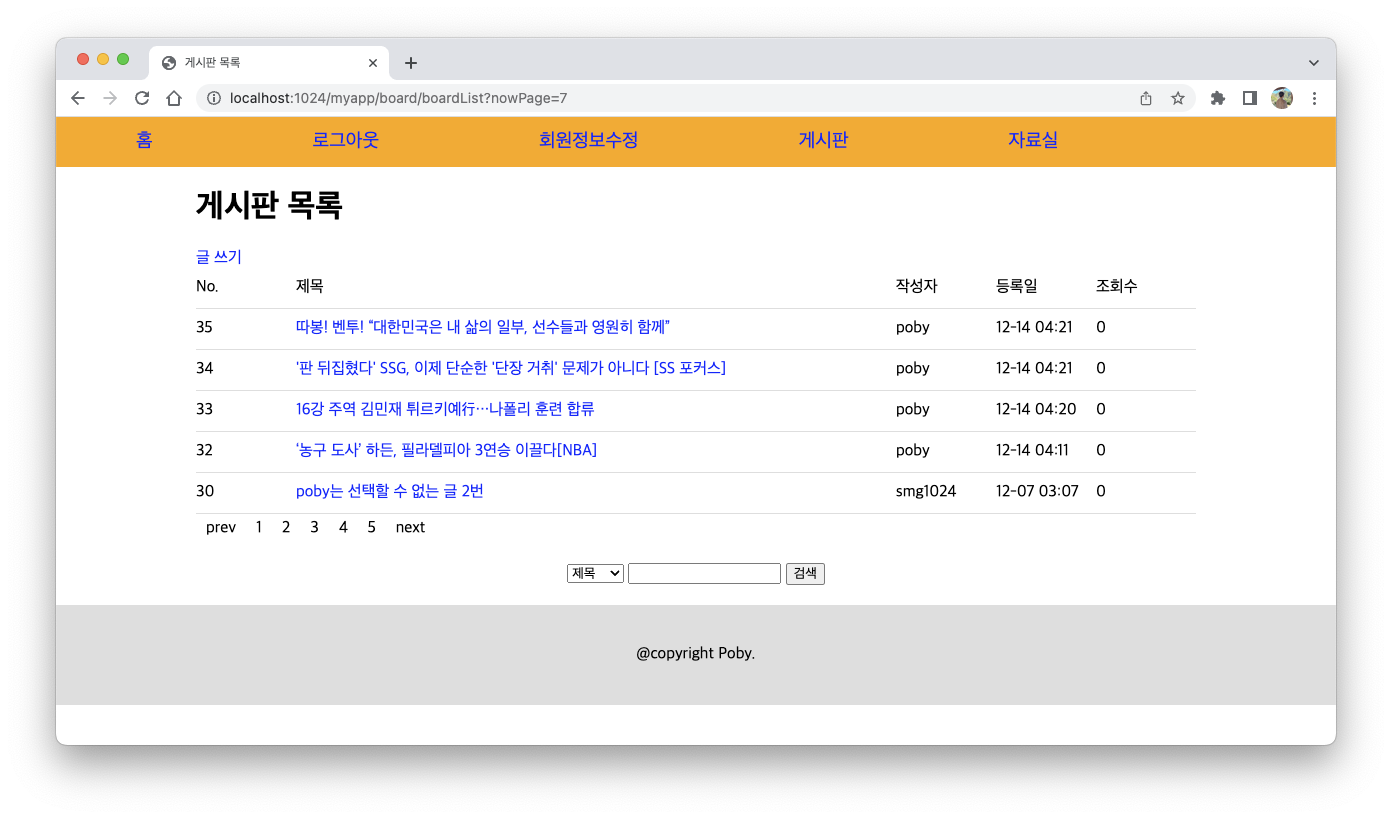The image size is (1392, 819).
Task: Go to page 1 in pagination
Action: 259,527
